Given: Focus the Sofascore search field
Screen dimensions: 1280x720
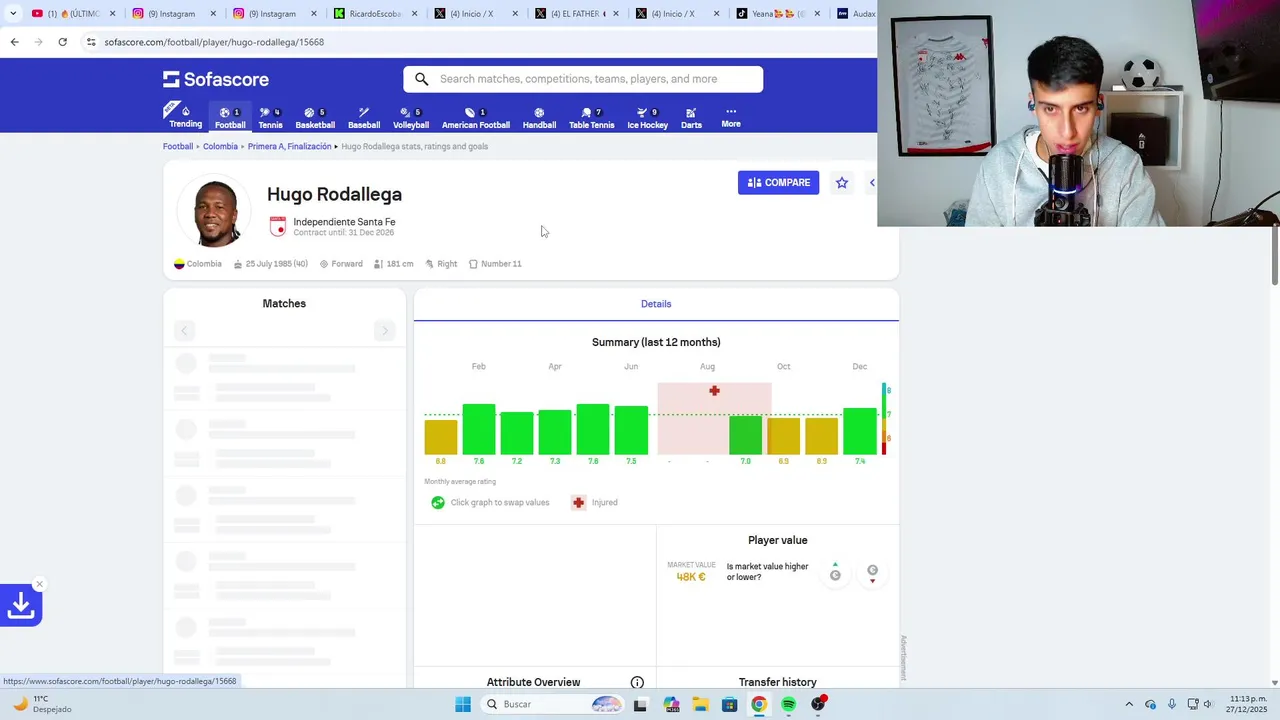Looking at the screenshot, I should 583,79.
